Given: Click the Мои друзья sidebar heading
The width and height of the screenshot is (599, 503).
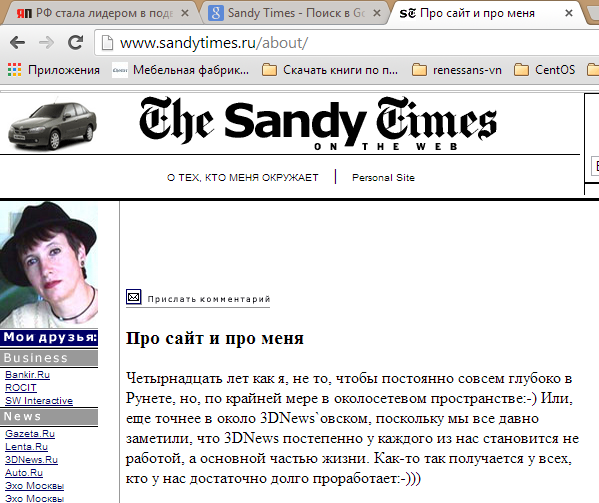Looking at the screenshot, I should pyautogui.click(x=49, y=337).
